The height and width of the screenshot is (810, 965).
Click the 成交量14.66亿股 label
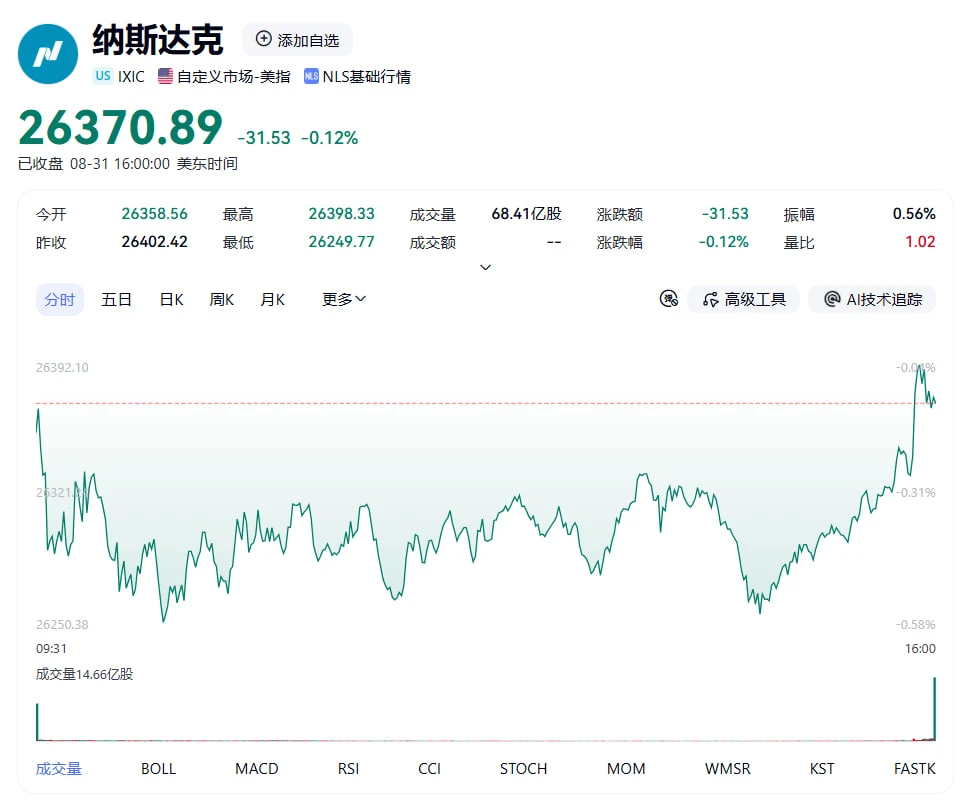point(84,675)
